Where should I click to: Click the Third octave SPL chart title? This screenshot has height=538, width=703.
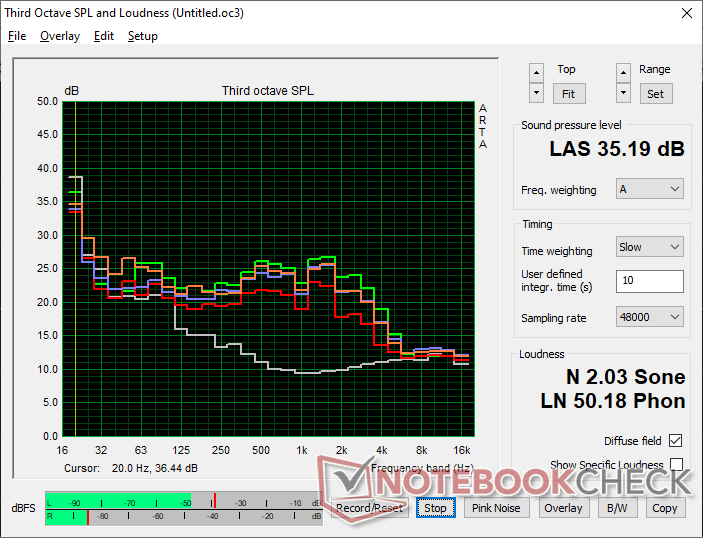click(x=268, y=91)
